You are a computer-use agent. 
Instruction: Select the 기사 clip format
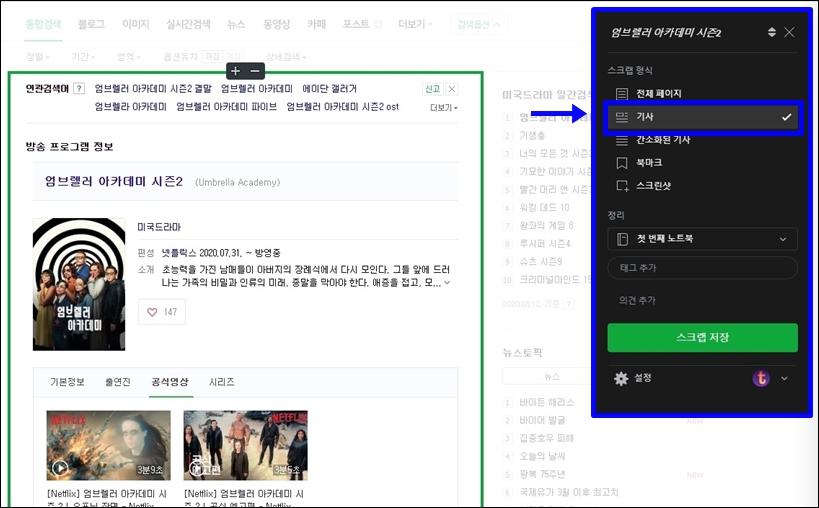click(x=703, y=117)
